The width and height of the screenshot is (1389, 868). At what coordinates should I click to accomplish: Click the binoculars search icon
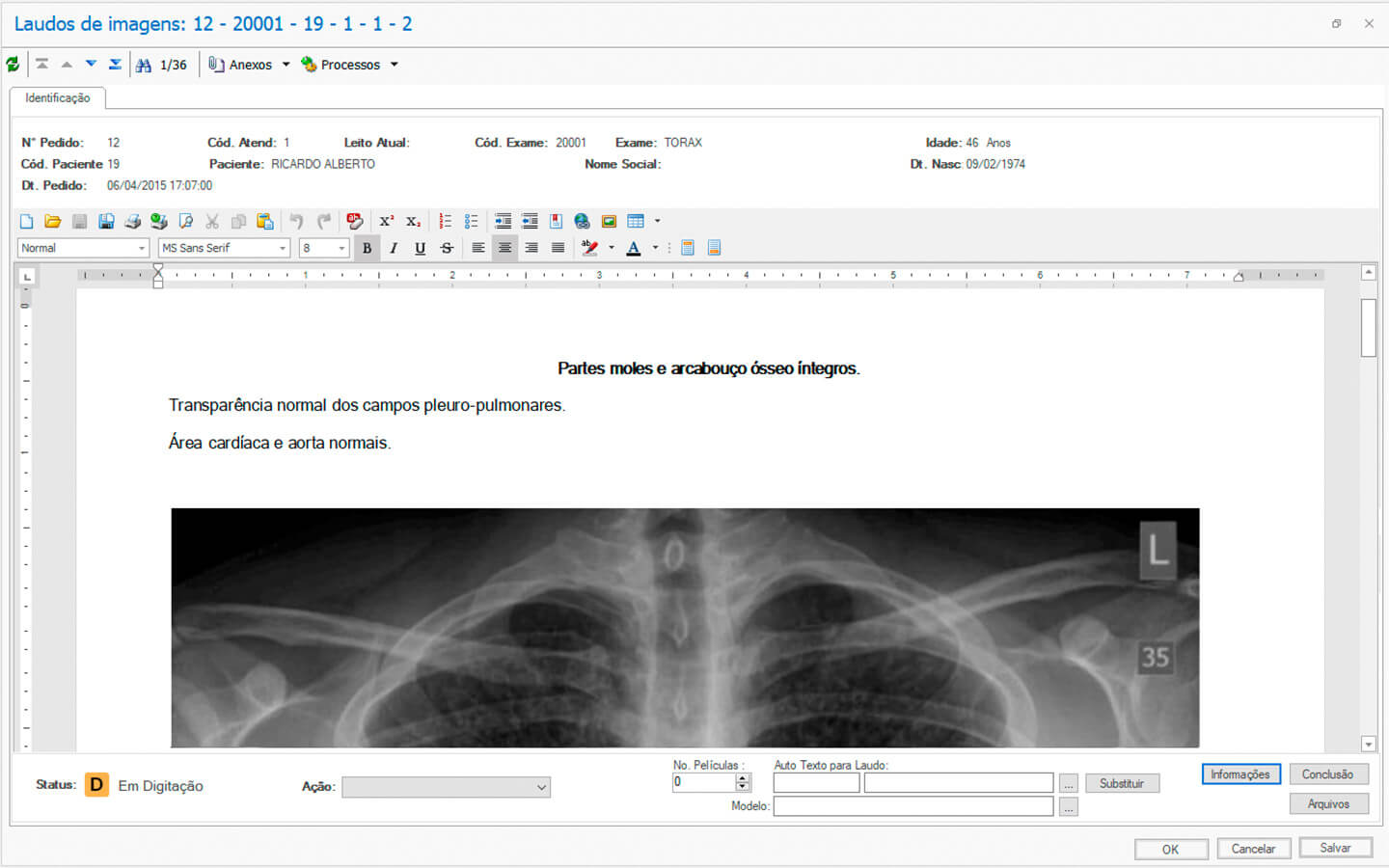(x=144, y=65)
